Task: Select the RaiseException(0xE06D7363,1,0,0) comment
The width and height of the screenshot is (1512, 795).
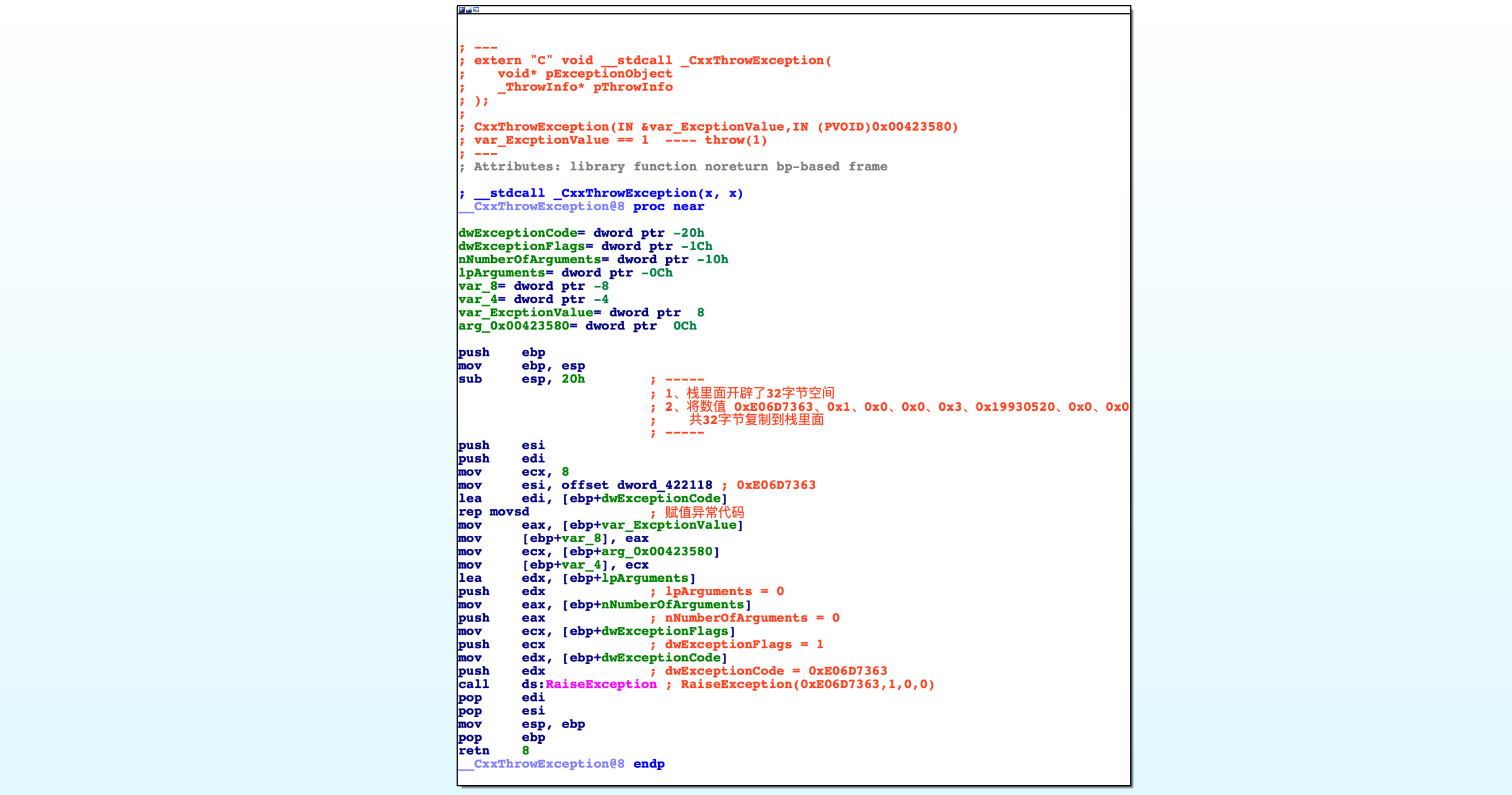Action: point(807,684)
